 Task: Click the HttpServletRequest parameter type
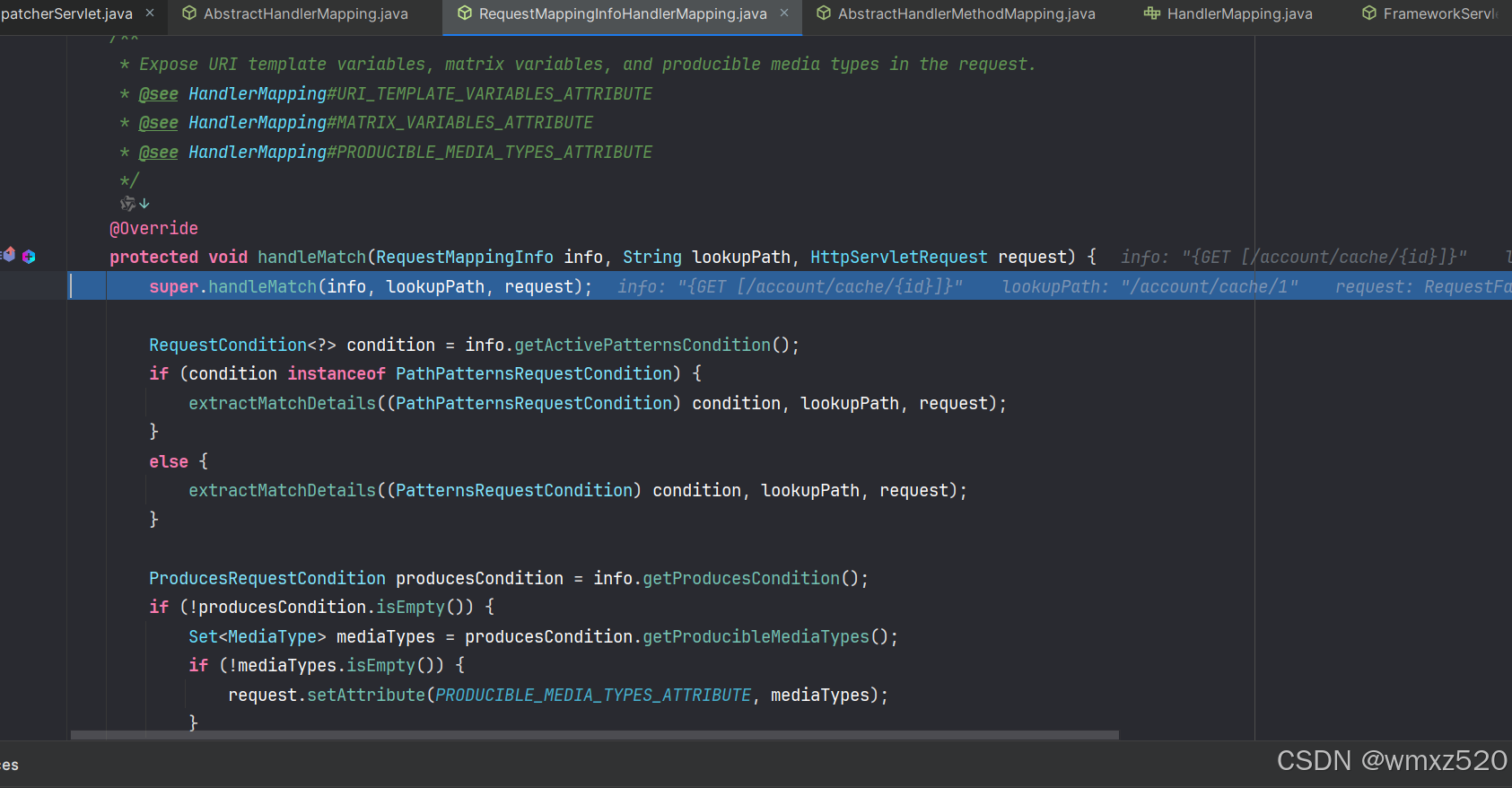(898, 257)
